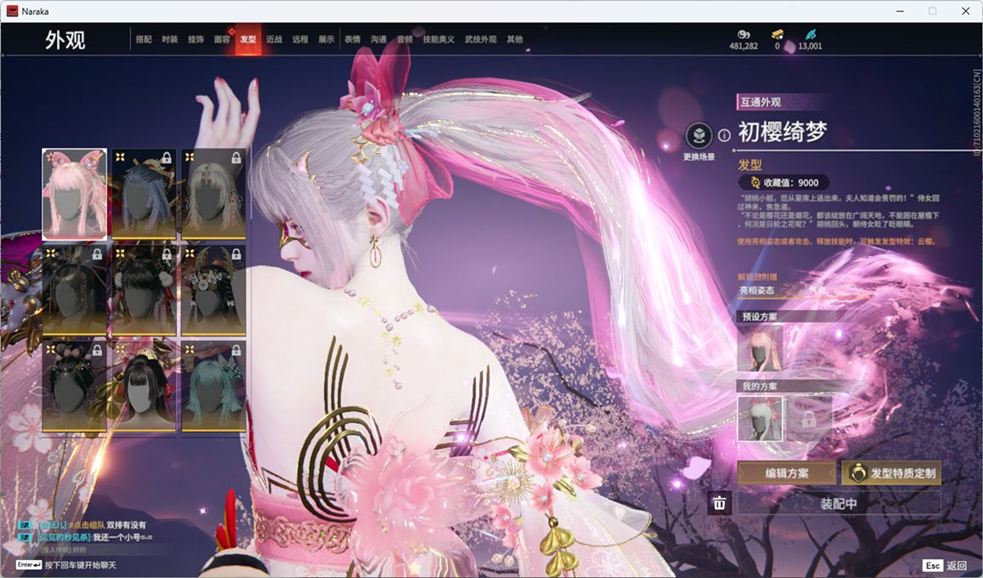Switch to the 挂饰 tab
Viewport: 983px width, 578px height.
196,39
